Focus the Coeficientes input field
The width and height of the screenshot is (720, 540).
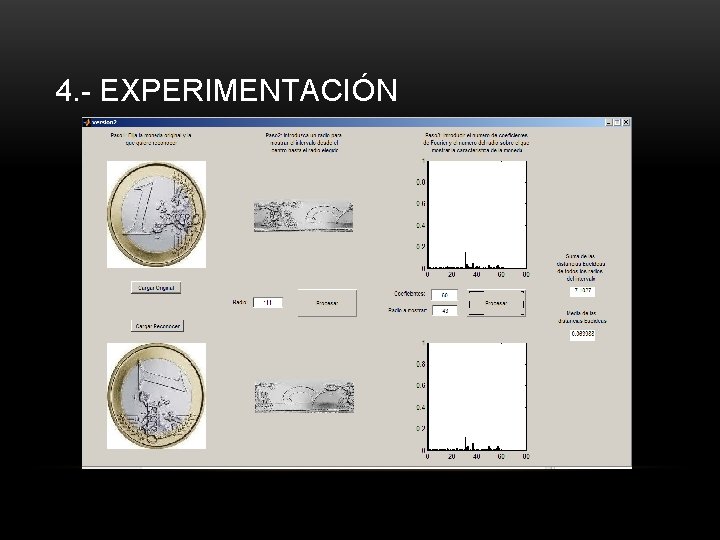444,295
